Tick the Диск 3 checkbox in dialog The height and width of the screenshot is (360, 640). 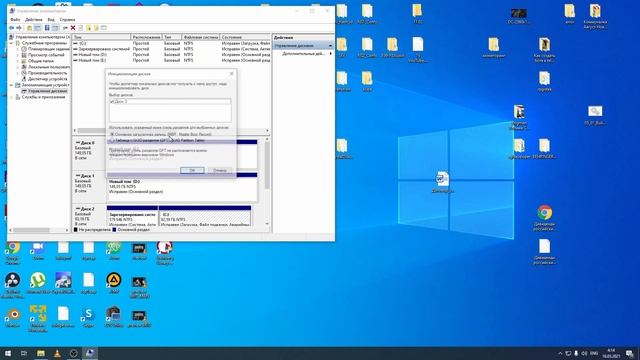[112, 101]
